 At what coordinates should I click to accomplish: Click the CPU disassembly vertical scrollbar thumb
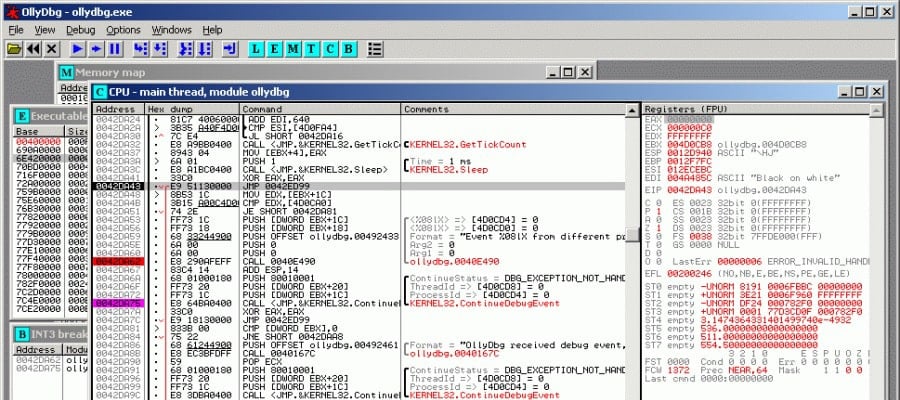tap(632, 235)
